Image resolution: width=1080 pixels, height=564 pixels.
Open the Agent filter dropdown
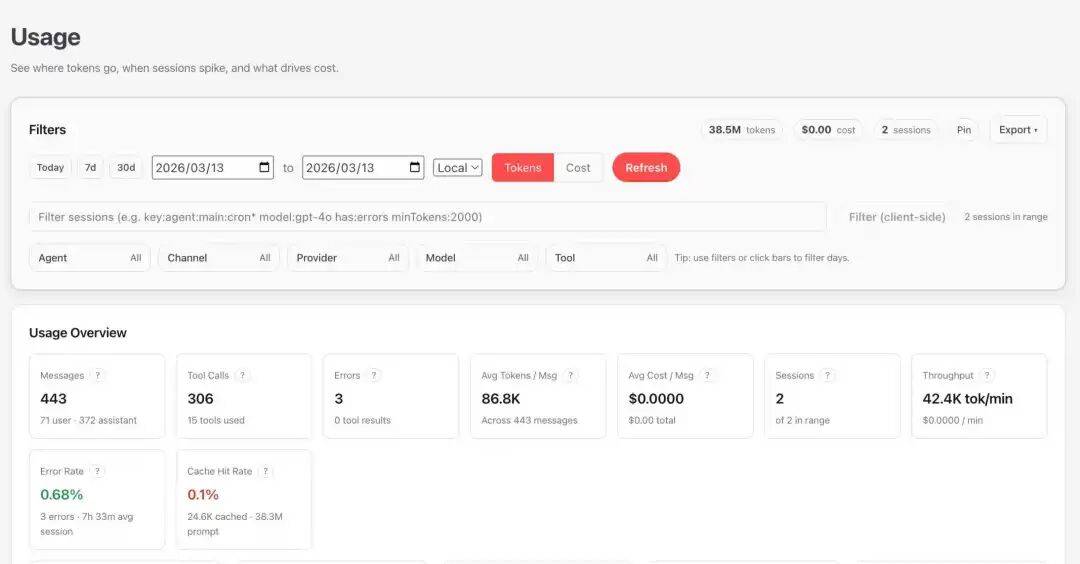click(90, 258)
